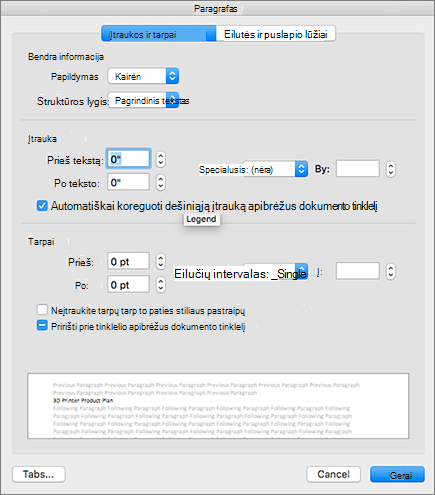Viewport: 435px width, 495px height.
Task: Click the Prieš tekstą indent field
Action: pyautogui.click(x=128, y=159)
